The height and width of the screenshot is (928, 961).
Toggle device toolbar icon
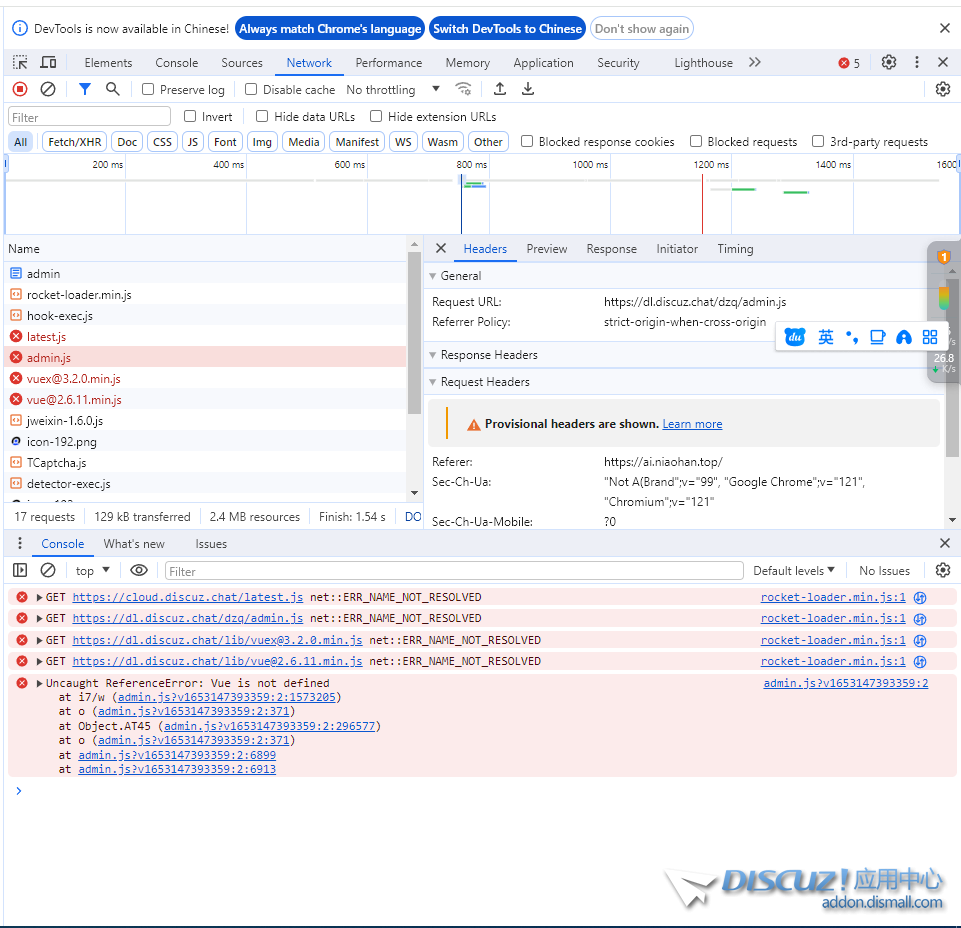point(48,62)
